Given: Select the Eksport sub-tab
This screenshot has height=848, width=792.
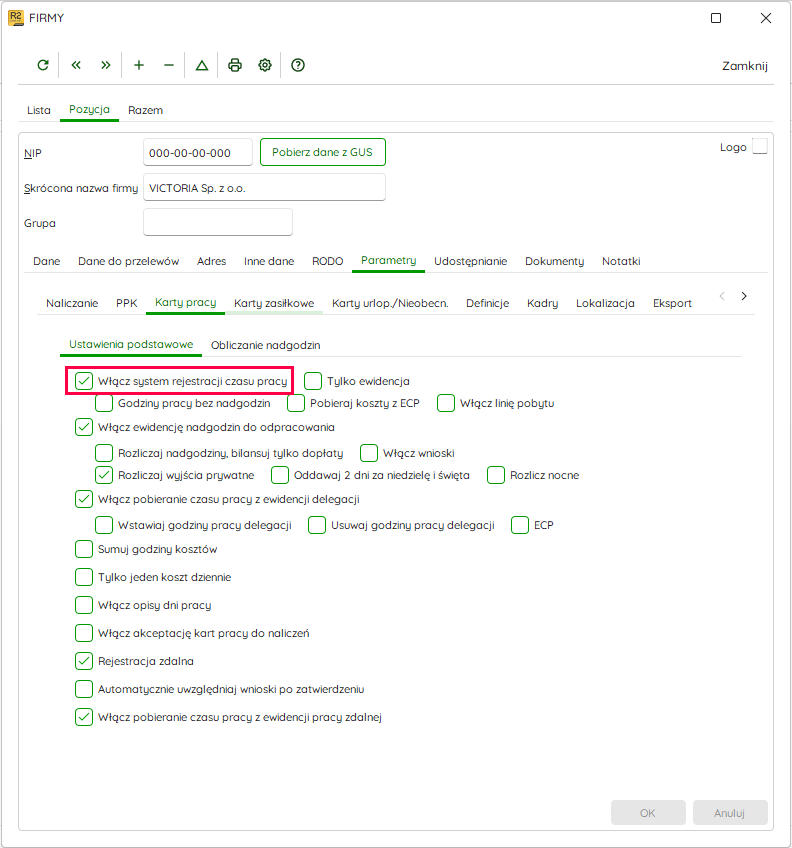Looking at the screenshot, I should pyautogui.click(x=672, y=303).
